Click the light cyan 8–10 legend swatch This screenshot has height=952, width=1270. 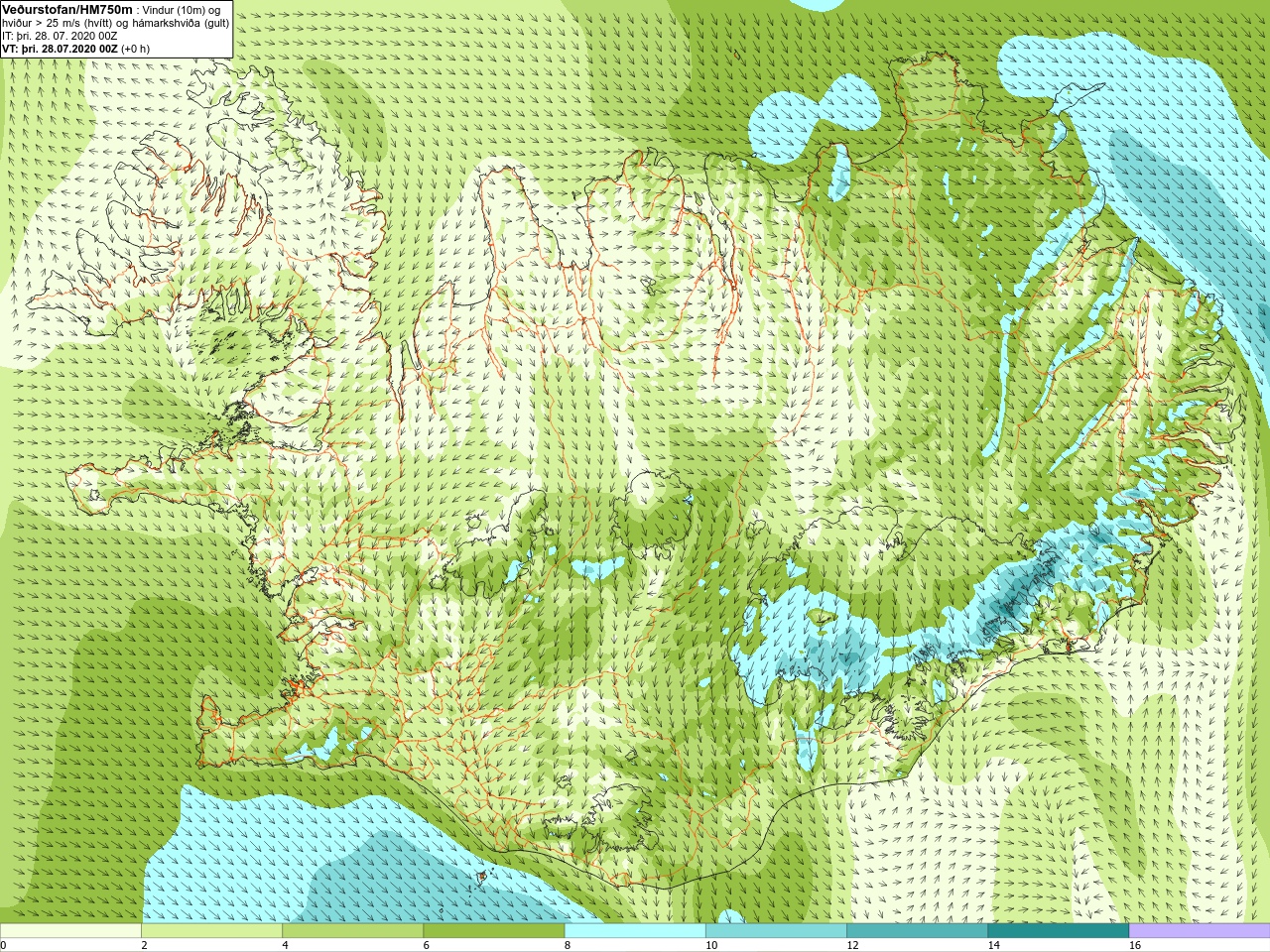[635, 931]
